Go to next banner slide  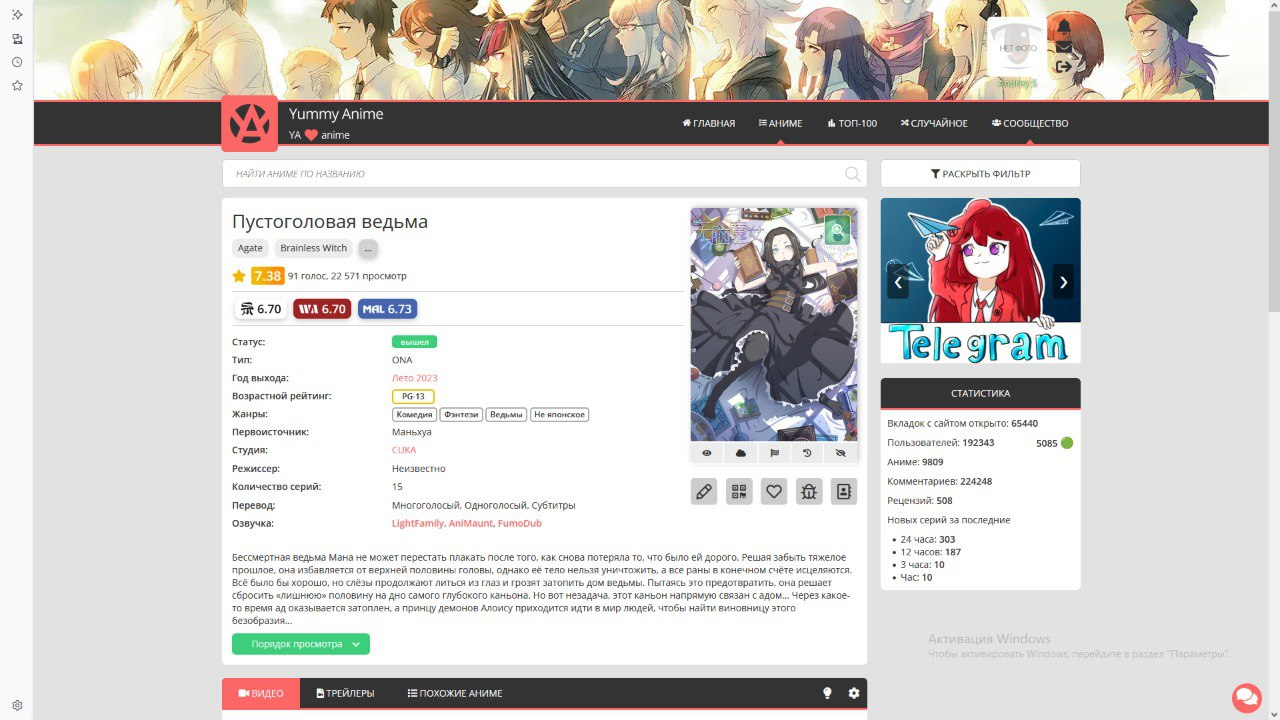point(1063,281)
